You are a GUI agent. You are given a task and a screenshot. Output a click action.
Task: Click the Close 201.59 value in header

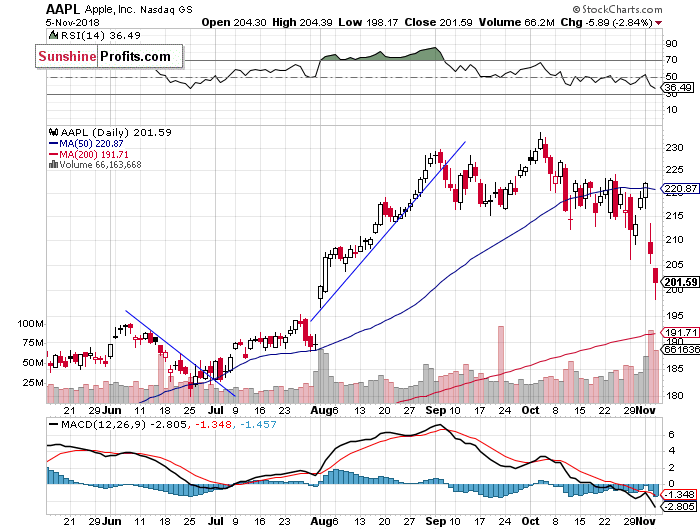[438, 22]
